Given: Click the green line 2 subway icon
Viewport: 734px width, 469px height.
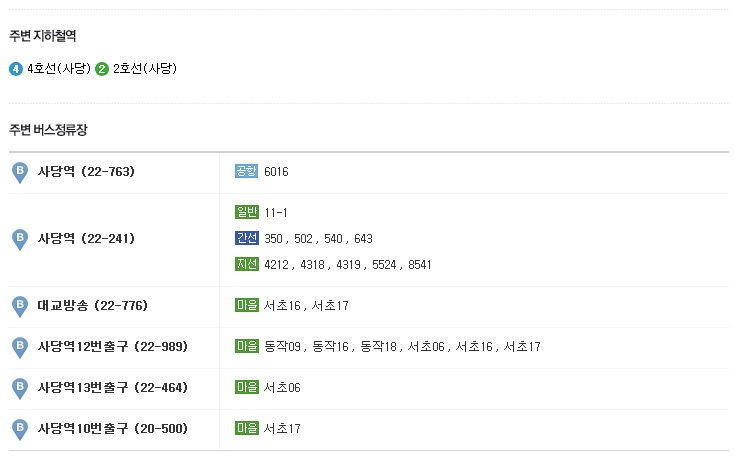Looking at the screenshot, I should [x=102, y=69].
